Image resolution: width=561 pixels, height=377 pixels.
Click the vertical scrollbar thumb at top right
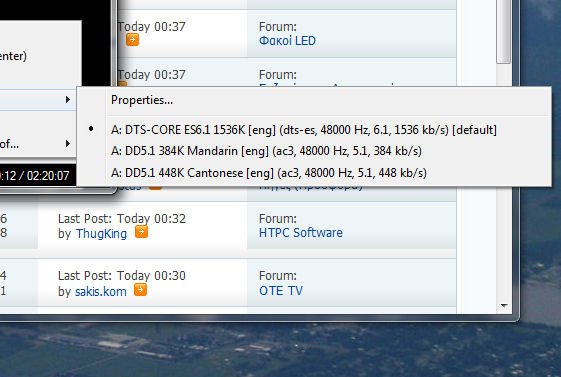(x=504, y=31)
